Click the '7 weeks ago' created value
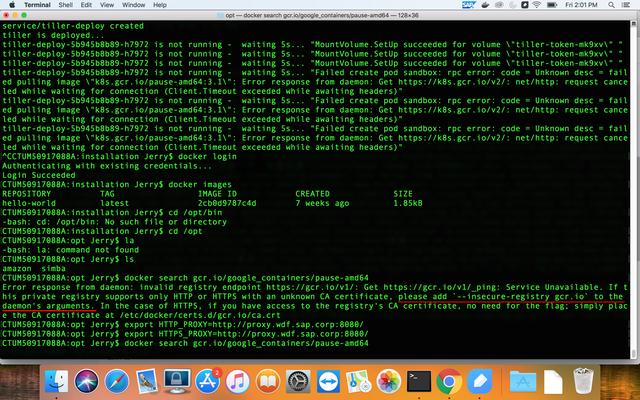640x400 pixels. click(x=322, y=203)
